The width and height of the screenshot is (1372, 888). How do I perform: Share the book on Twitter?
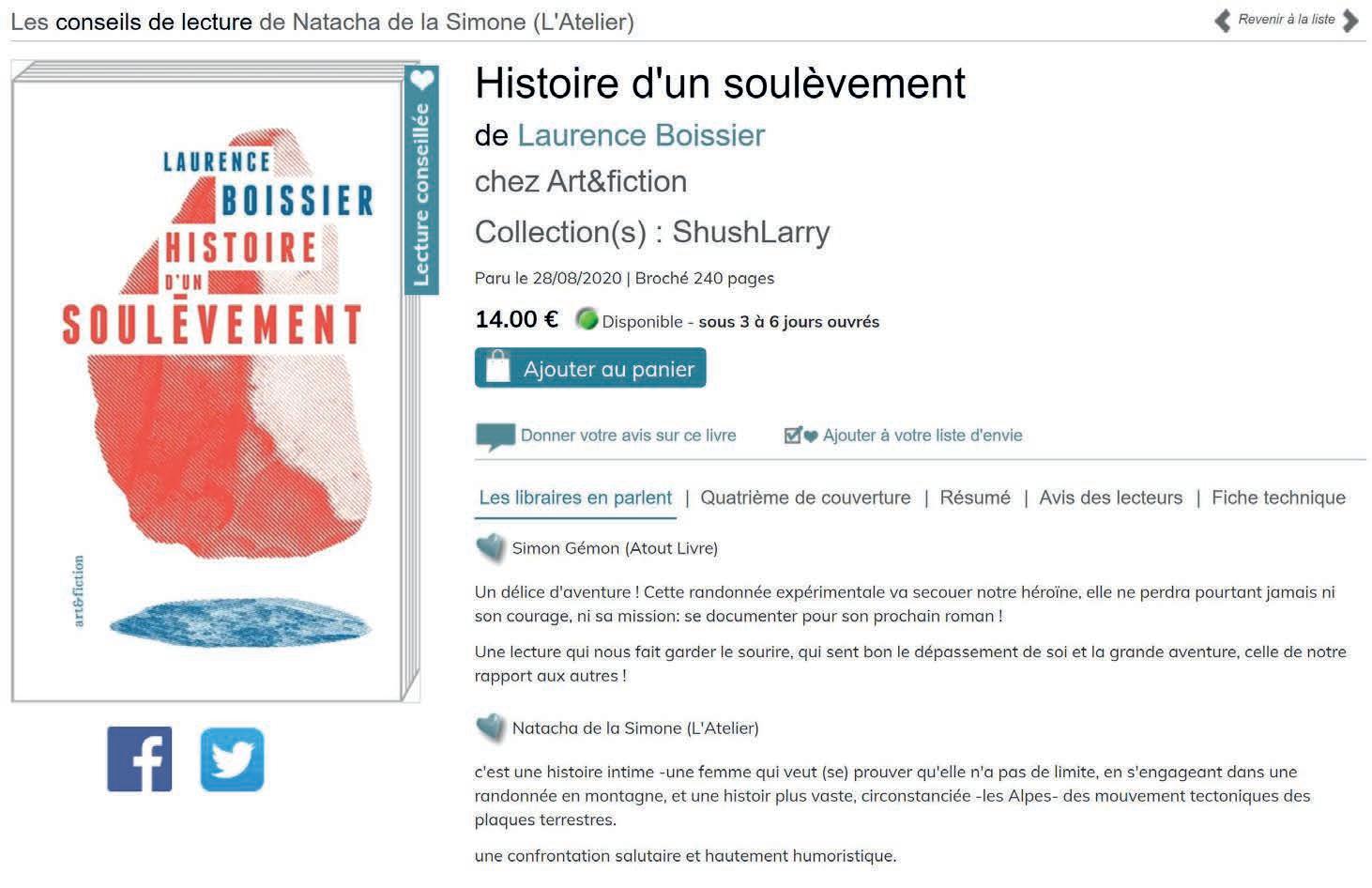pos(232,758)
